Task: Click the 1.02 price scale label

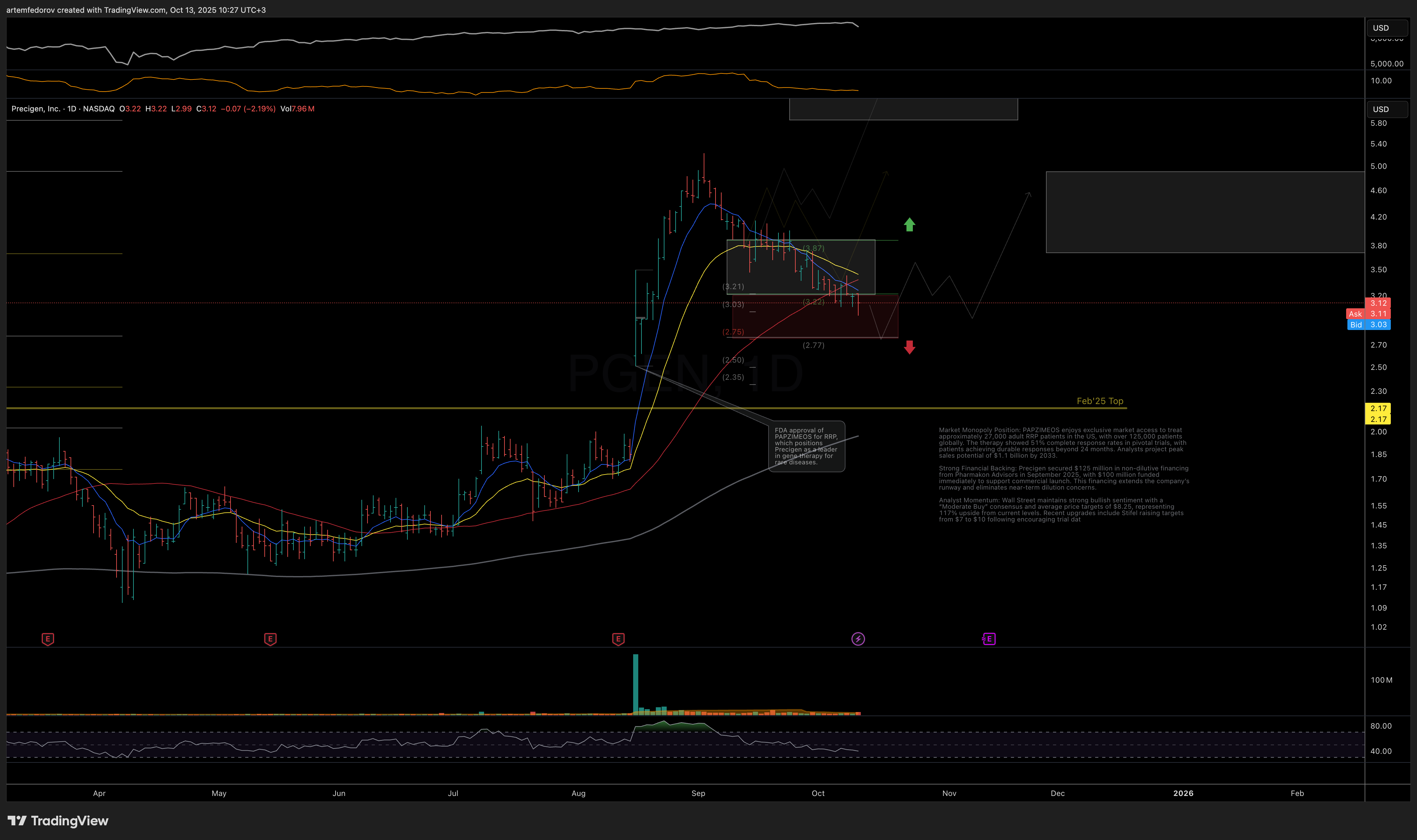Action: [1378, 627]
